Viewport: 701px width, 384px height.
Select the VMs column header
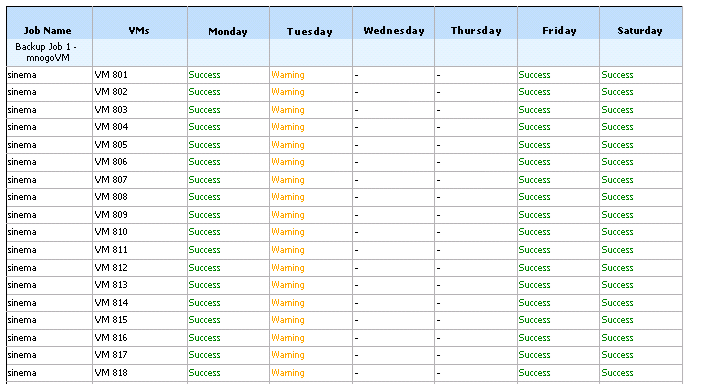point(139,30)
